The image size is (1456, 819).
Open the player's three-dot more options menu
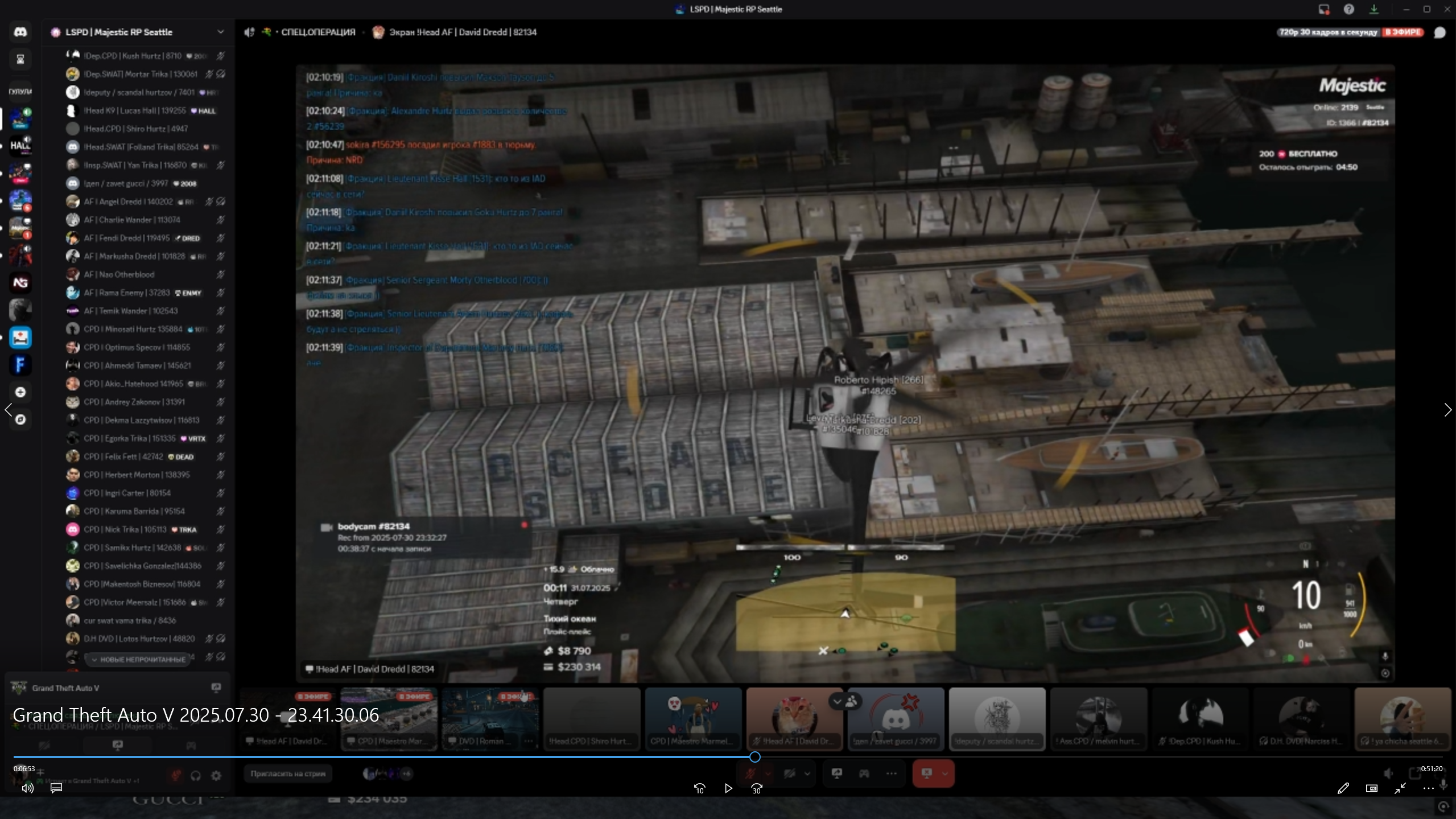pos(1429,788)
